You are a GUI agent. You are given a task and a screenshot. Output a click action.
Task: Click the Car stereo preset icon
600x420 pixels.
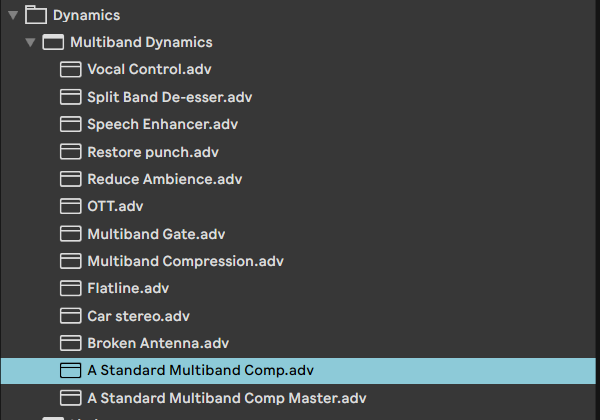click(x=70, y=316)
